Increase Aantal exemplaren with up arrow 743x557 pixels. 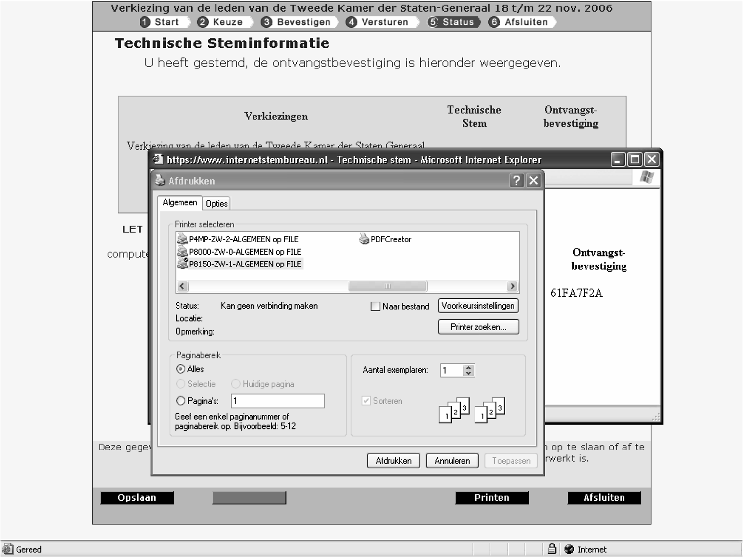point(469,367)
